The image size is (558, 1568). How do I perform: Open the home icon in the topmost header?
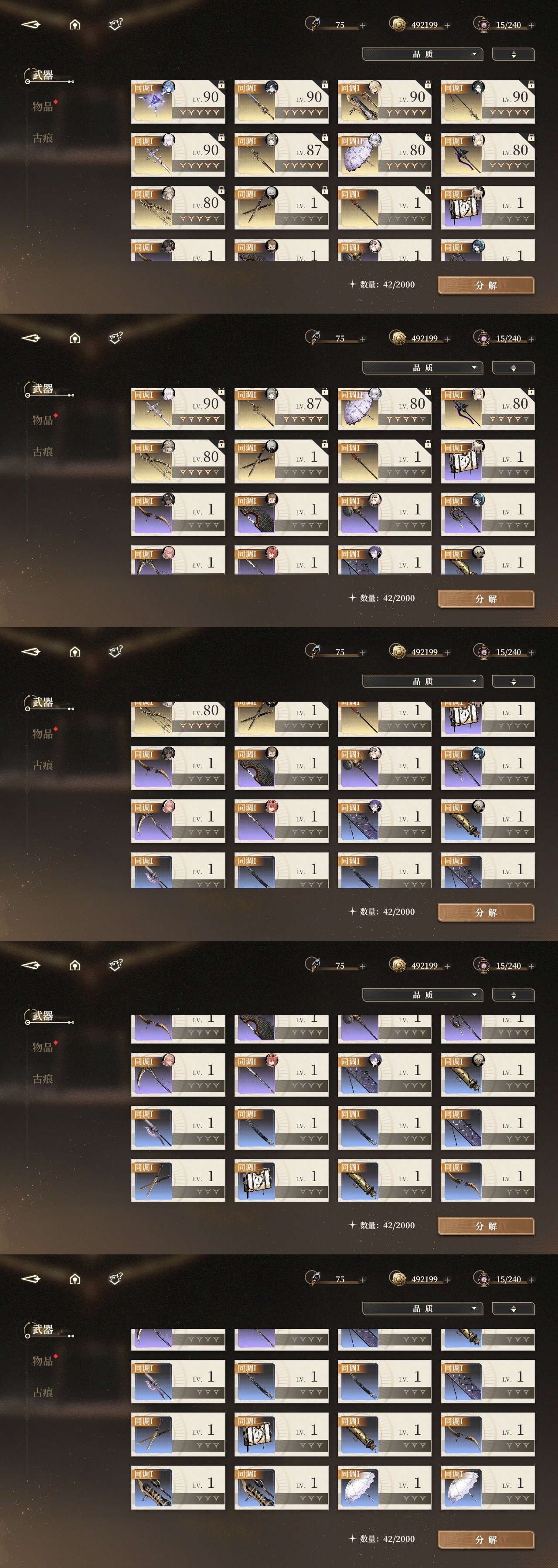coord(75,24)
